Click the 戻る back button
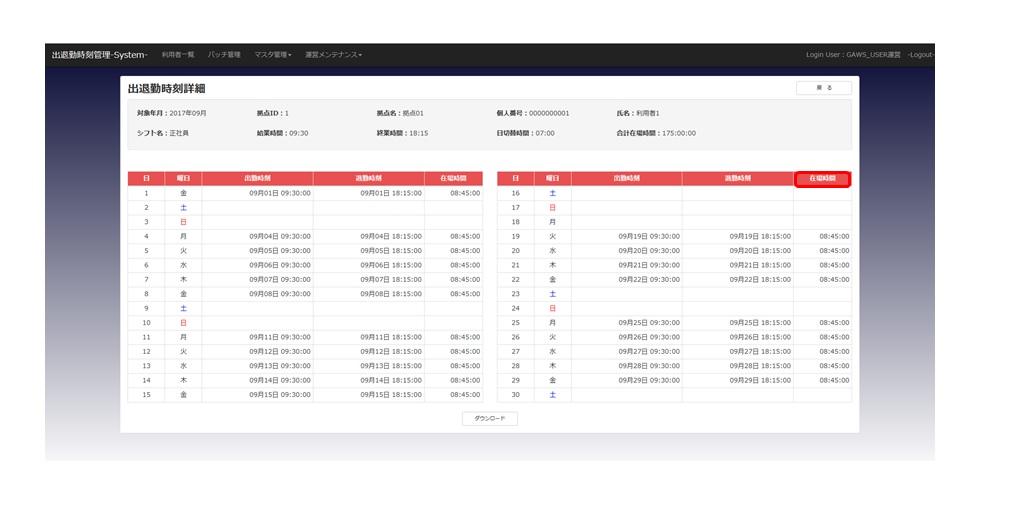Image resolution: width=1024 pixels, height=529 pixels. click(823, 88)
